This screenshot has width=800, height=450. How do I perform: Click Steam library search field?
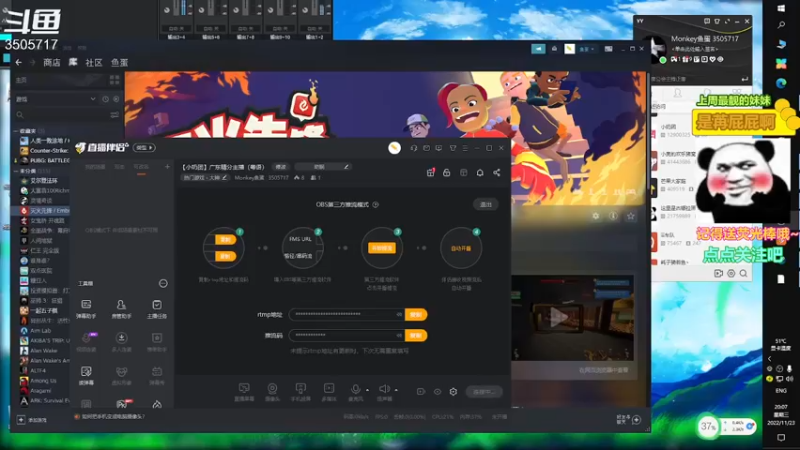[x=63, y=115]
